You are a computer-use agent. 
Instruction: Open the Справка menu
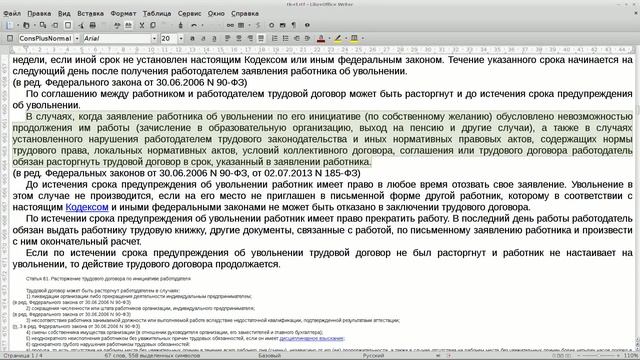(245, 13)
